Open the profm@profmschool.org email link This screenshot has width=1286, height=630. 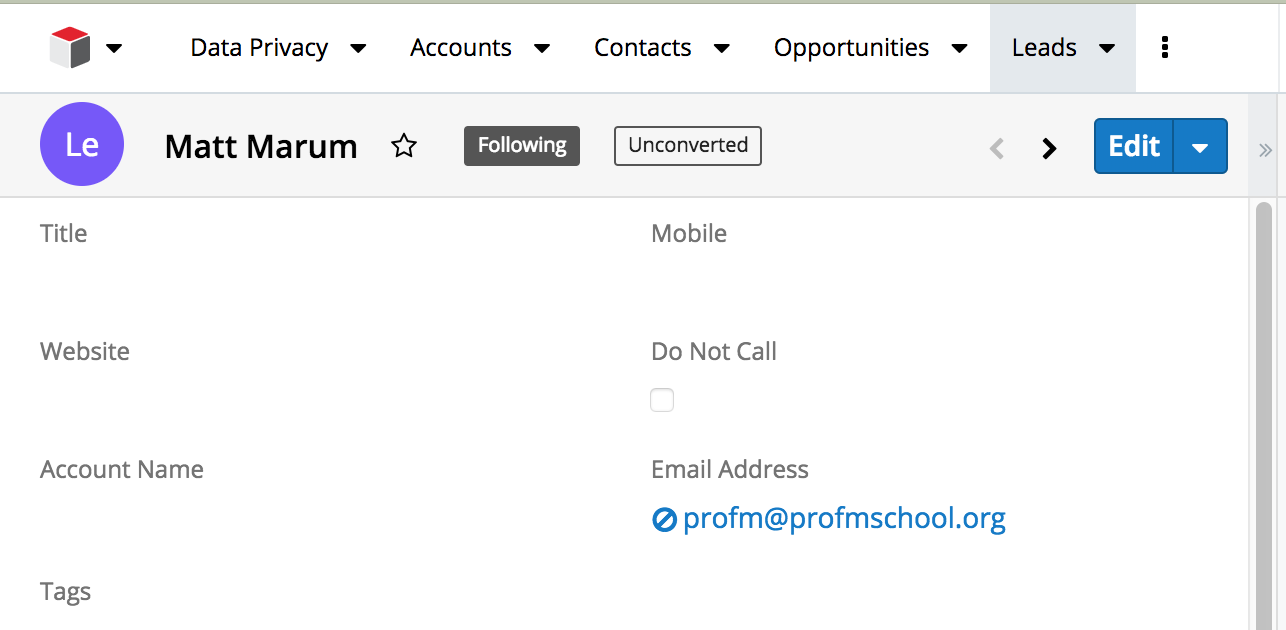coord(844,519)
